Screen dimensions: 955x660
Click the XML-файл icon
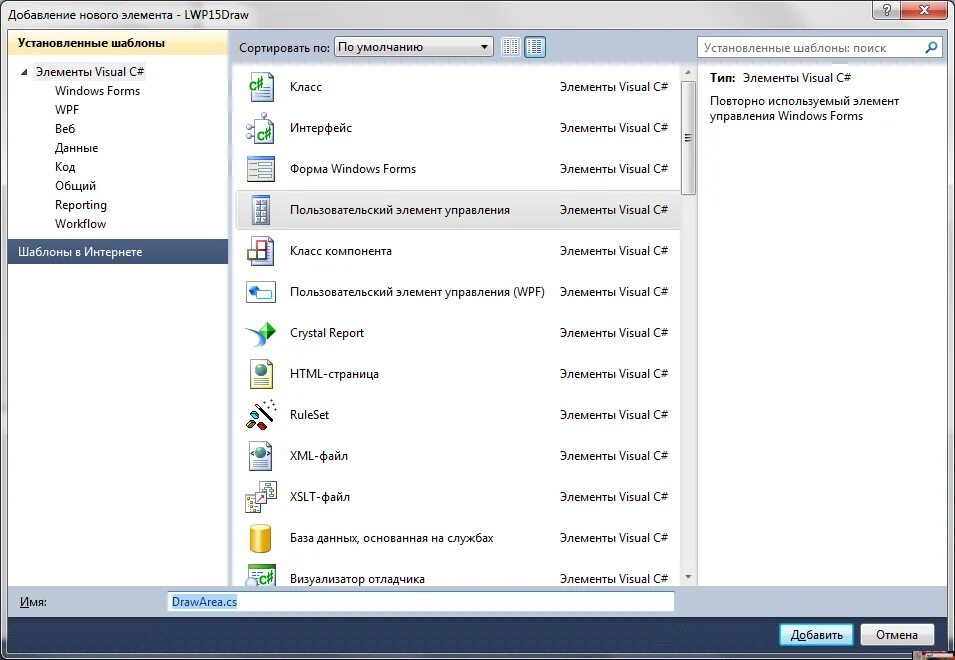261,456
